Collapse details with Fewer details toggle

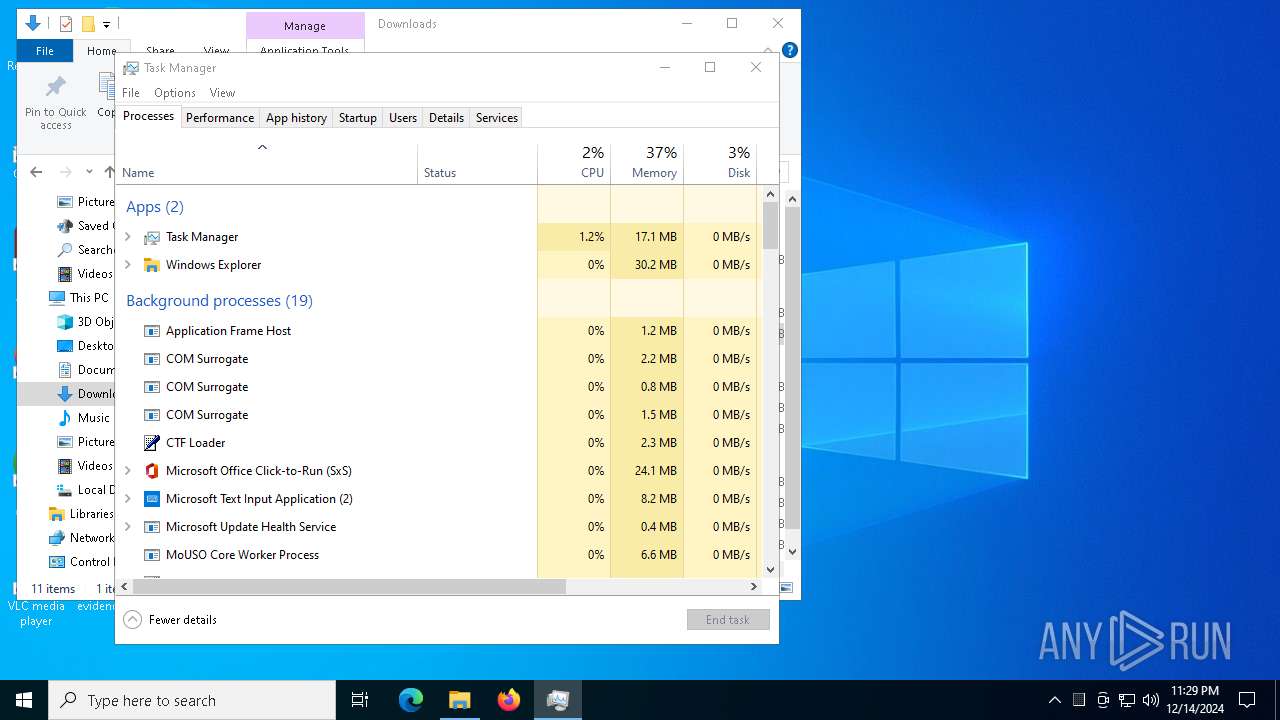pyautogui.click(x=170, y=620)
